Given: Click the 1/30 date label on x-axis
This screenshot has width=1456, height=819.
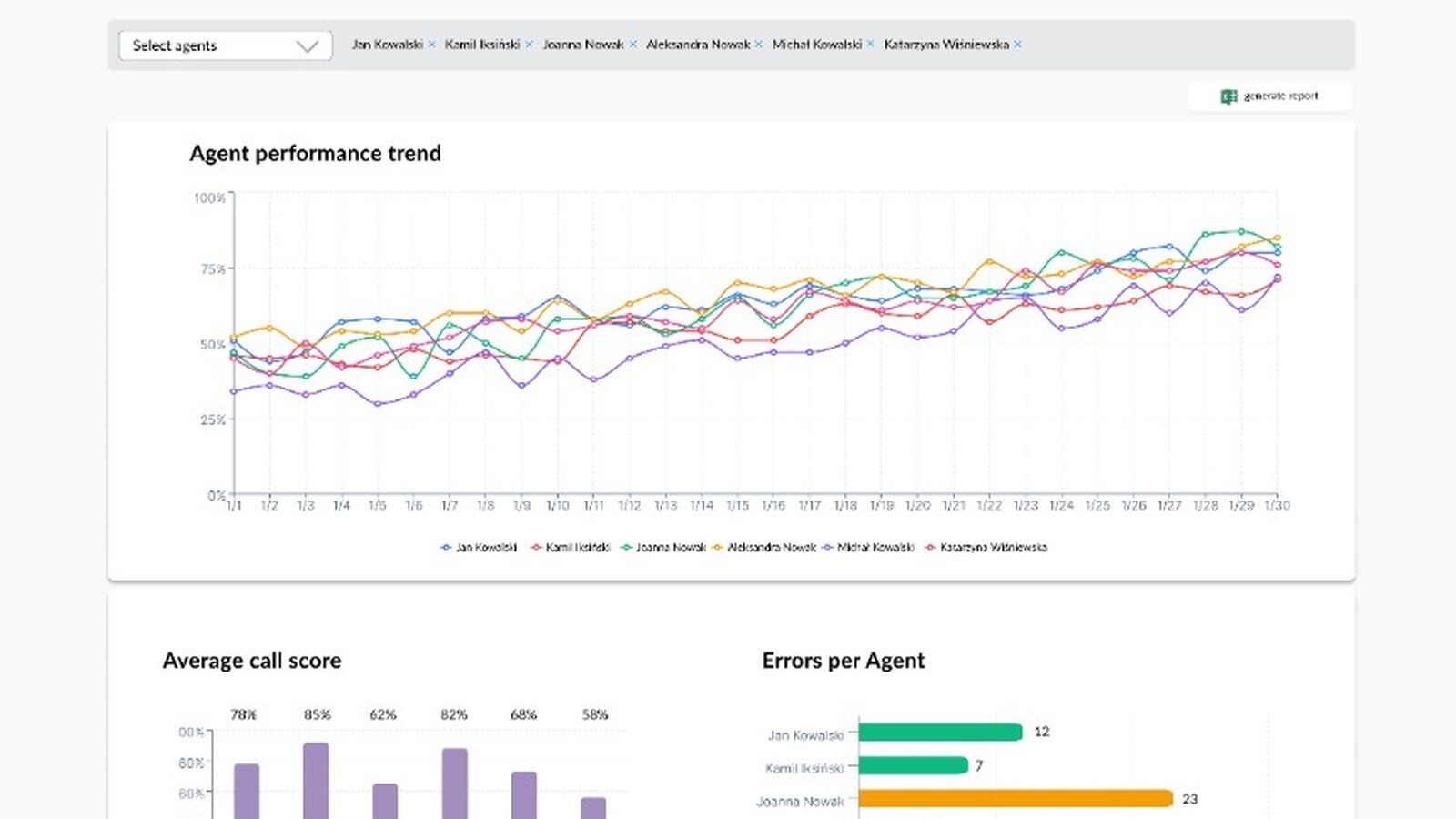Looking at the screenshot, I should pos(1278,506).
